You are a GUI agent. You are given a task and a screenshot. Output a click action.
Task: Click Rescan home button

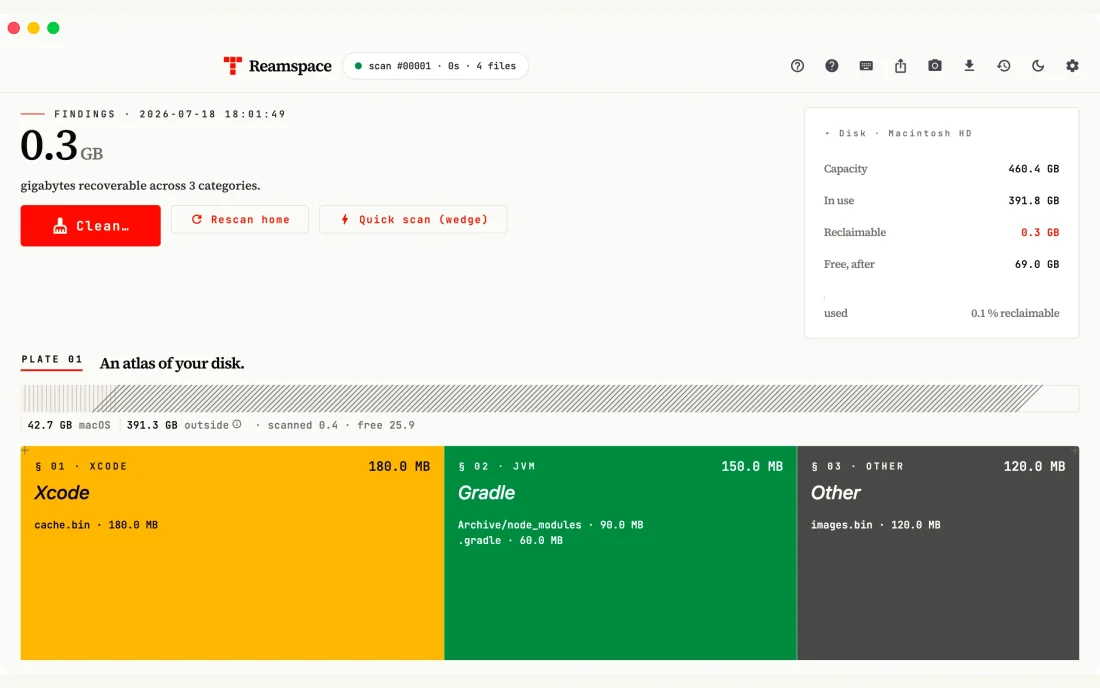click(240, 220)
